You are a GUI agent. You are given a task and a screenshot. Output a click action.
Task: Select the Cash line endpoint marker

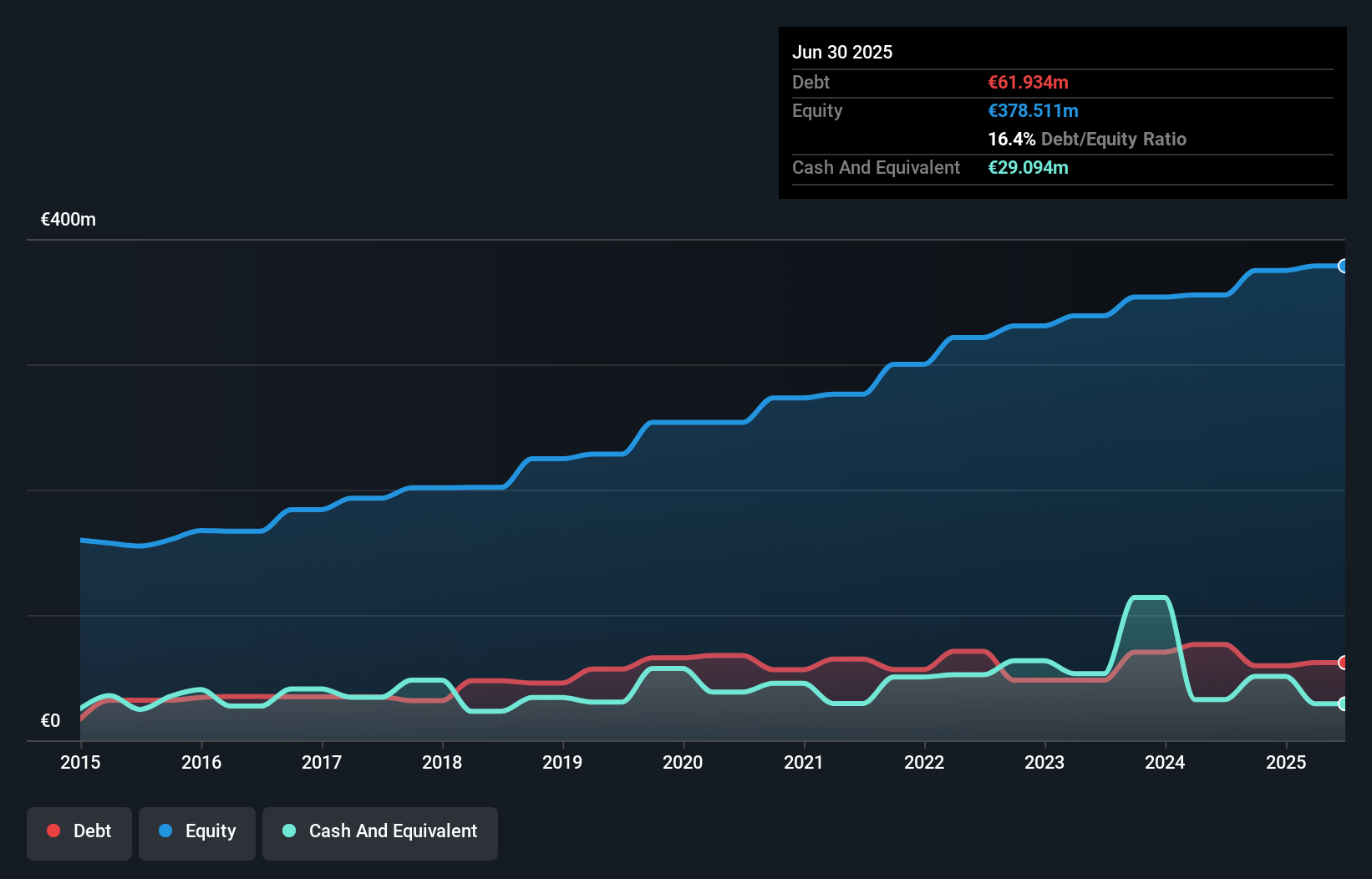tap(1343, 704)
